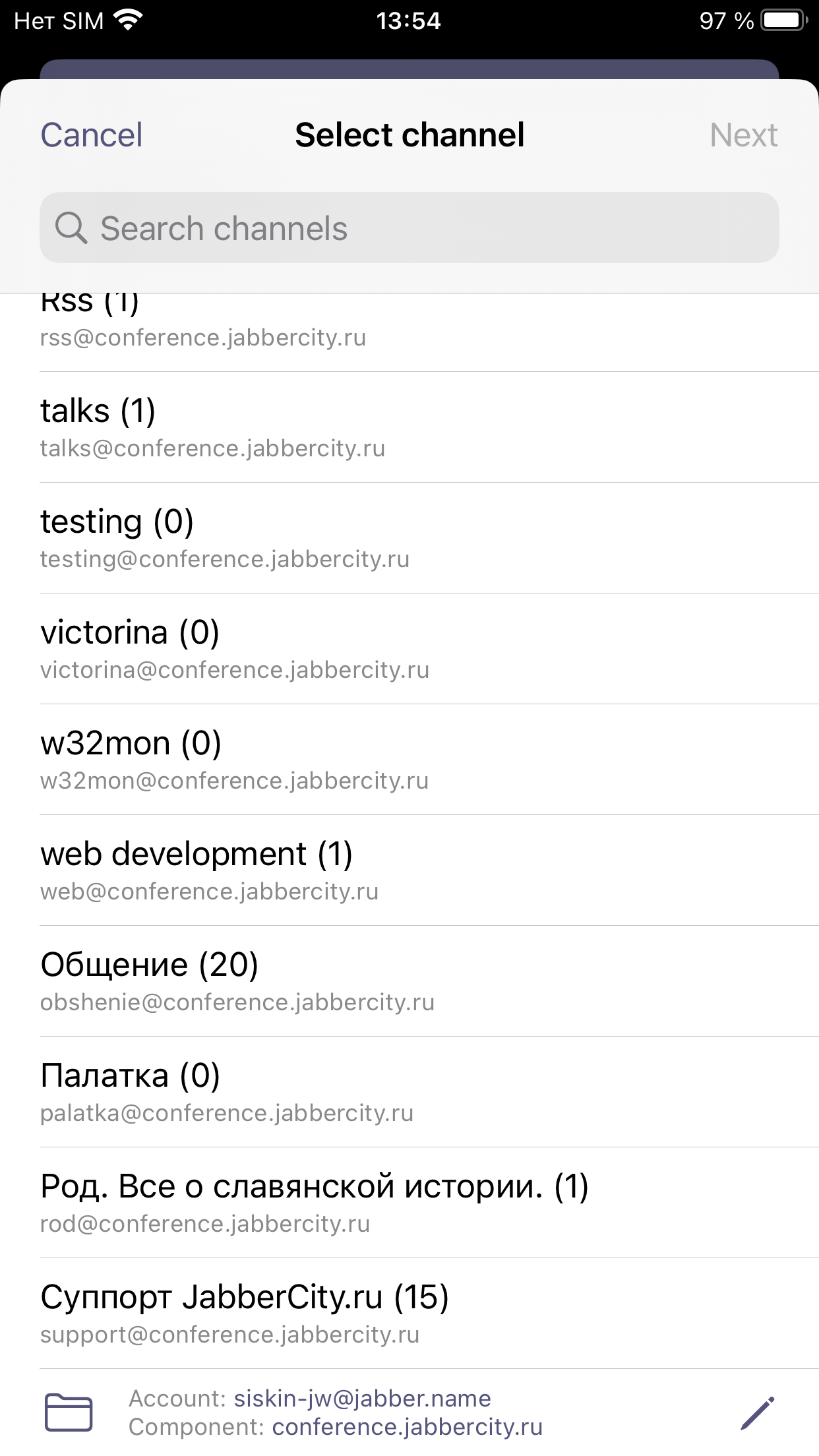Select the Палатка channel

pyautogui.click(x=409, y=1092)
